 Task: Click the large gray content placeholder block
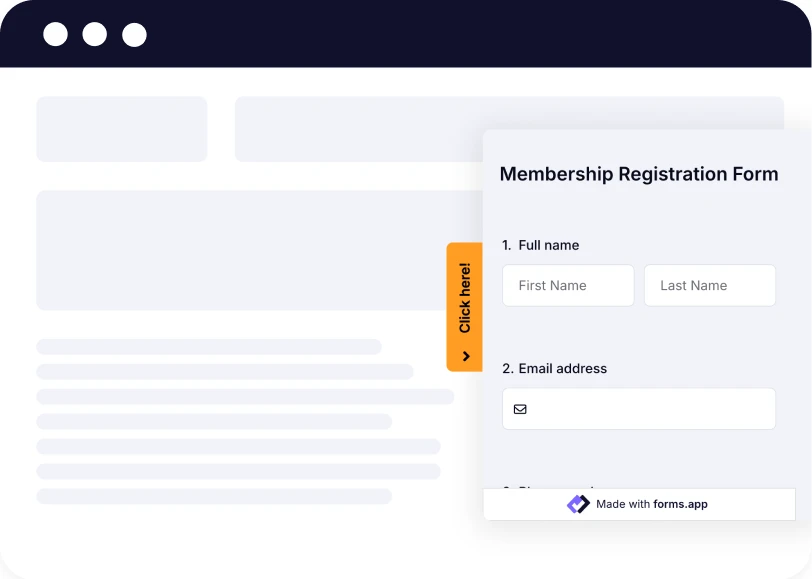[x=240, y=250]
